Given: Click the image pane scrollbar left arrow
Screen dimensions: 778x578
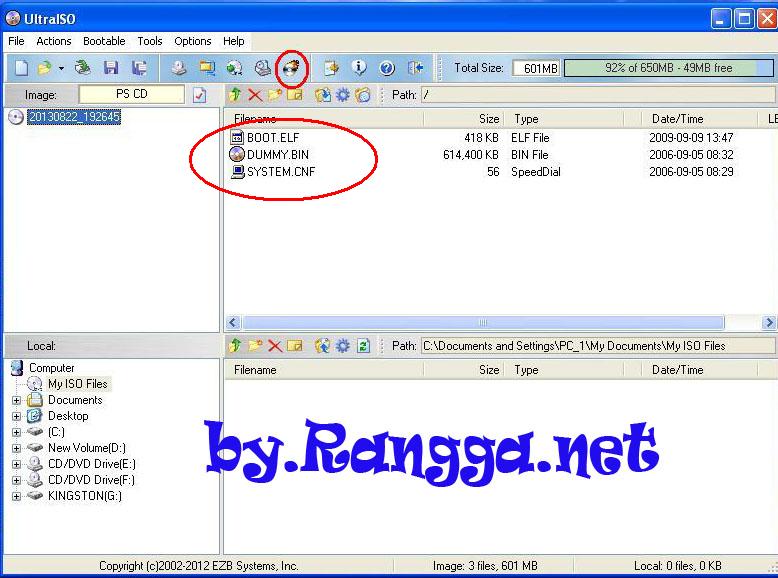Looking at the screenshot, I should [x=233, y=323].
